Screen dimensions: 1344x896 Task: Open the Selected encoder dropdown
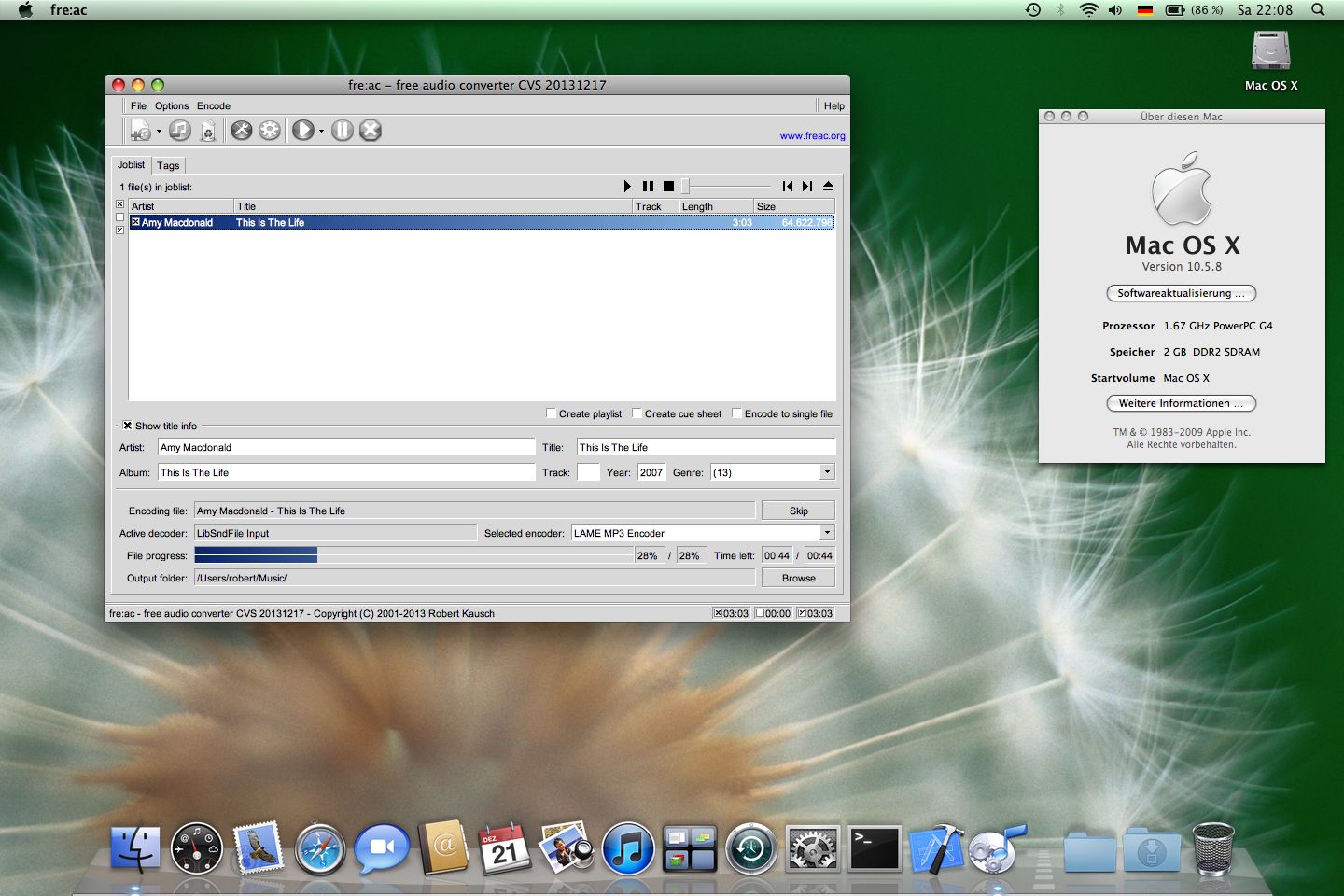[x=827, y=533]
